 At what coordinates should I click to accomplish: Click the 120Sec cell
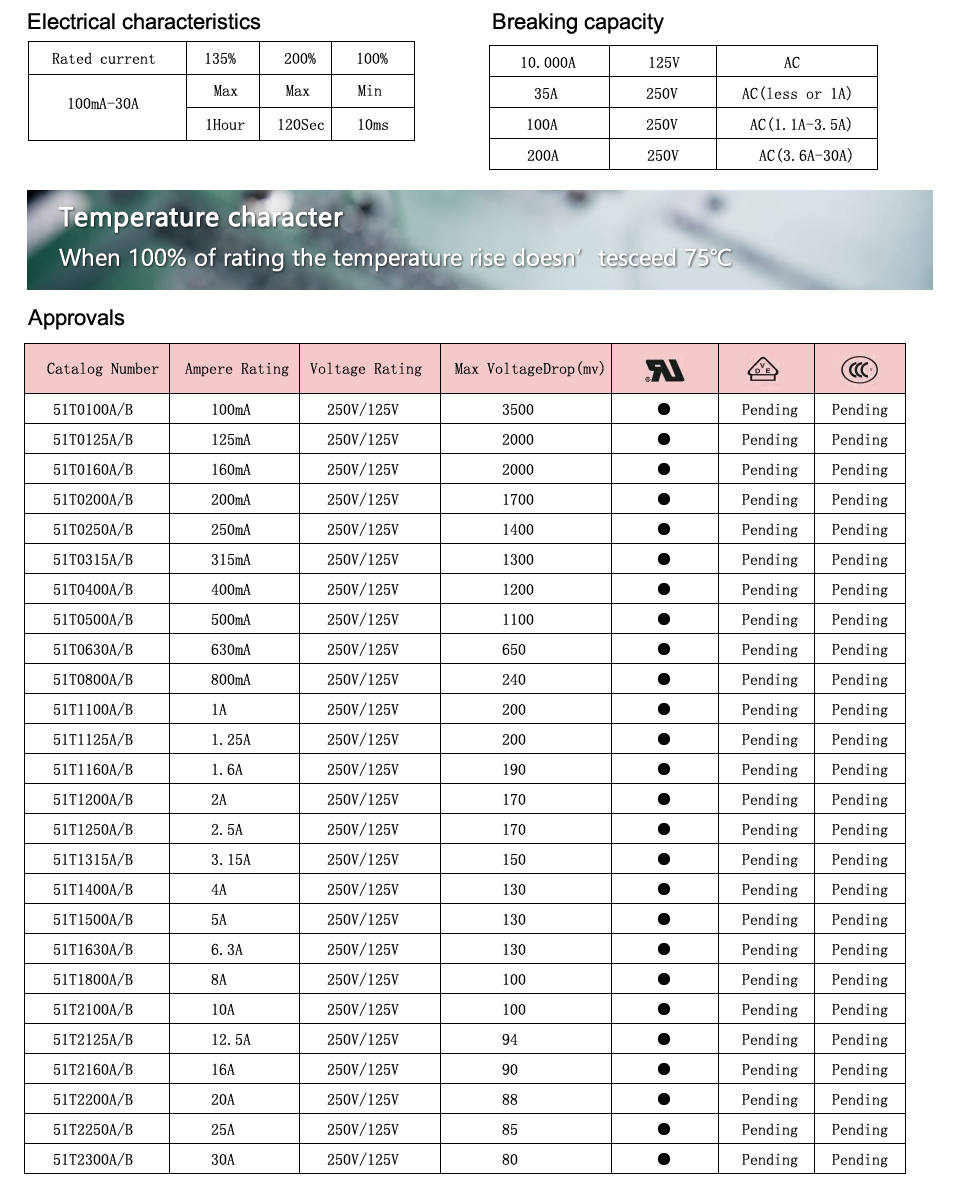[x=295, y=124]
